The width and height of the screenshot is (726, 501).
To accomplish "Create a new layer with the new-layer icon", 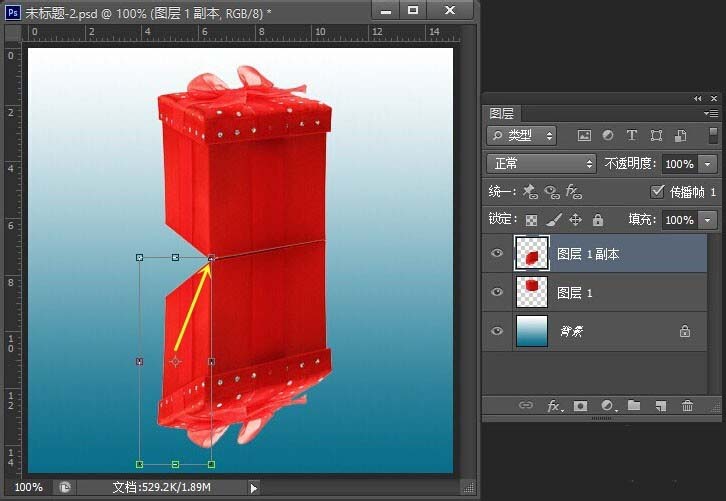I will pyautogui.click(x=660, y=406).
